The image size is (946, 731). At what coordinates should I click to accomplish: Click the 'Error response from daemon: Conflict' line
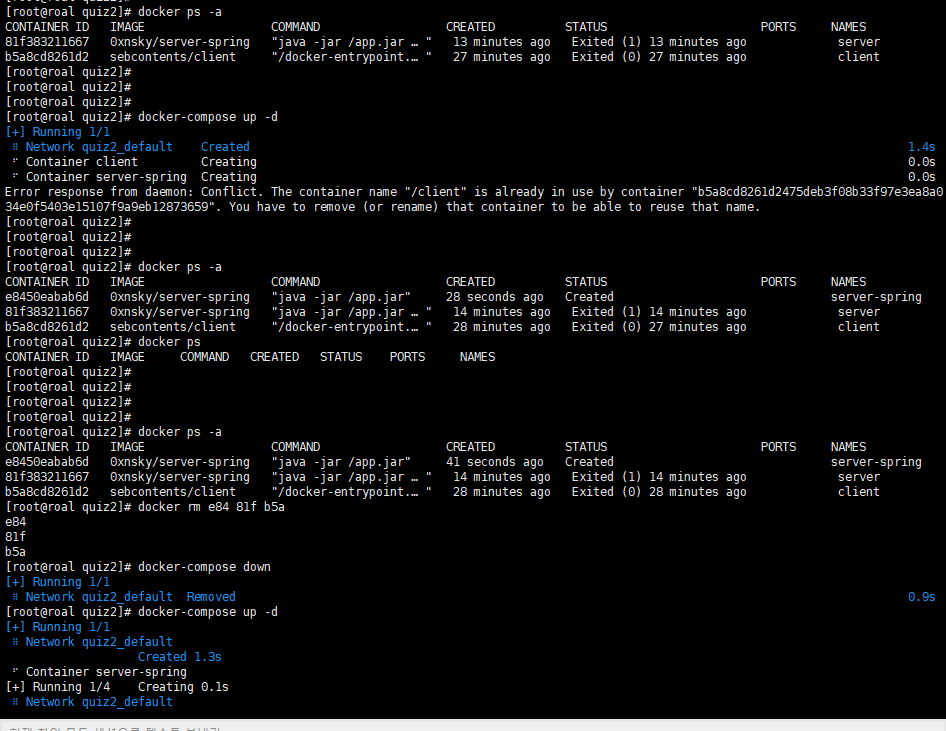[x=474, y=192]
